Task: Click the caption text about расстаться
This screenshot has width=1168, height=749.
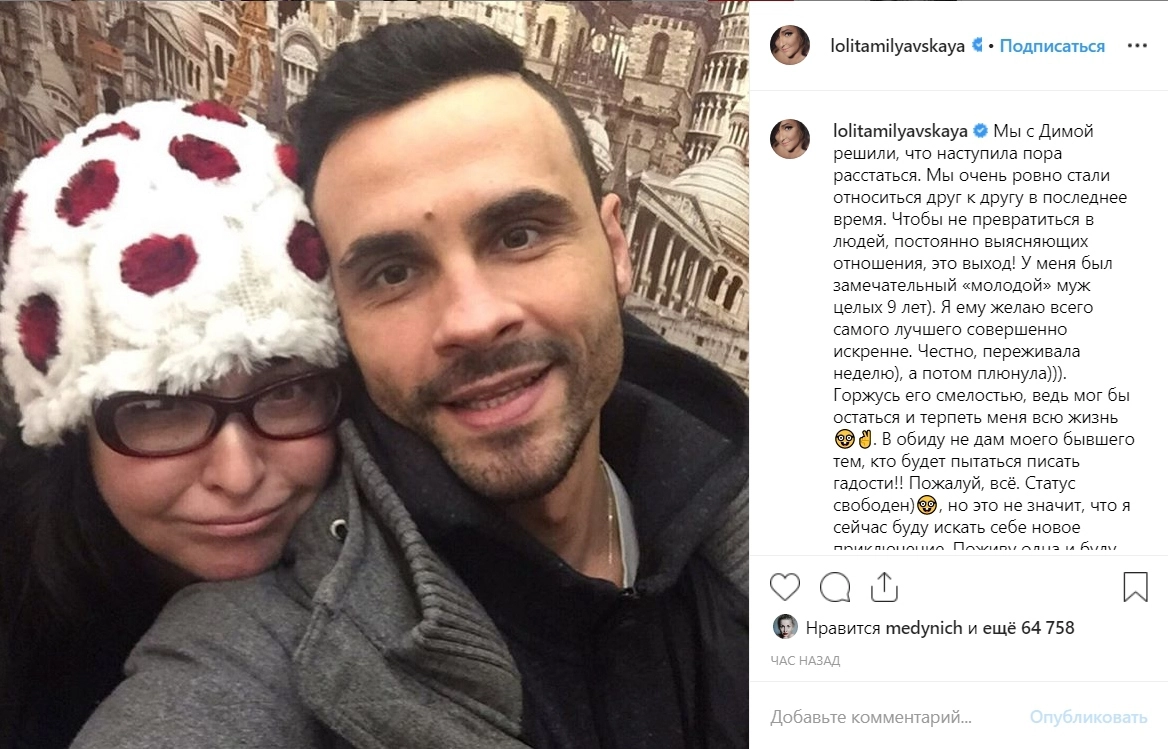Action: pos(982,328)
